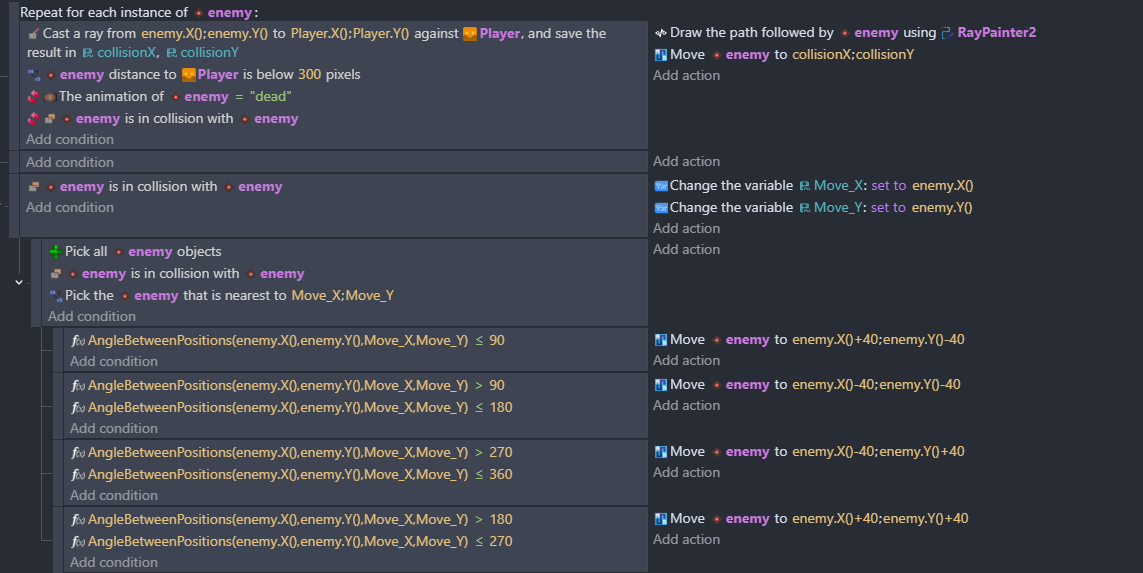Click inverted icon on dead animation condition
Image resolution: width=1143 pixels, height=573 pixels.
[x=34, y=96]
